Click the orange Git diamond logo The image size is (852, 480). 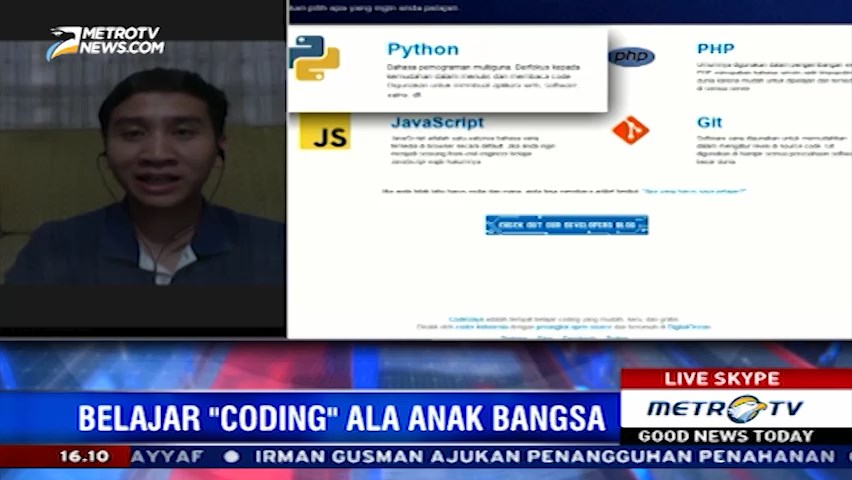630,130
